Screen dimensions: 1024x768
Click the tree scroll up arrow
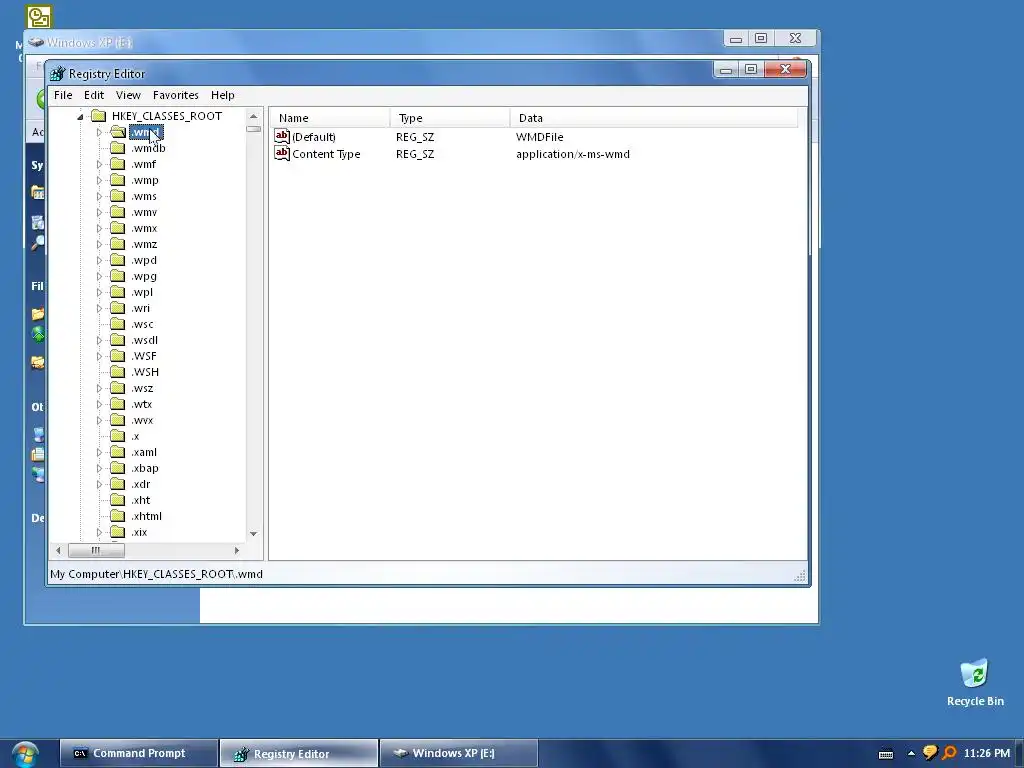(253, 116)
